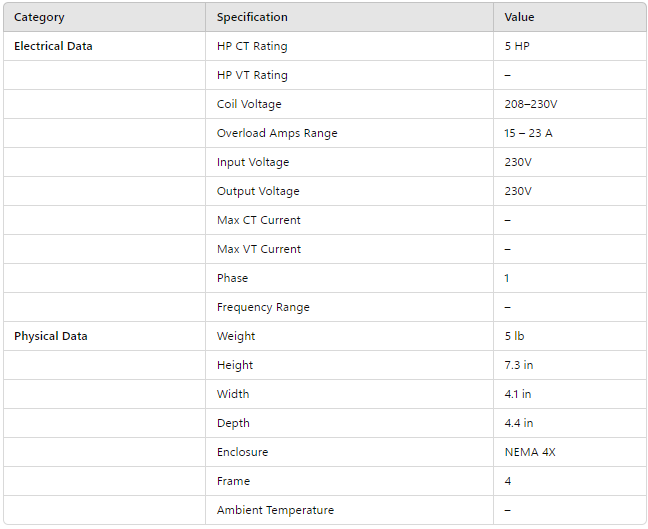Viewport: 648px width, 529px height.
Task: Select the 5 HP value cell
Action: click(517, 46)
